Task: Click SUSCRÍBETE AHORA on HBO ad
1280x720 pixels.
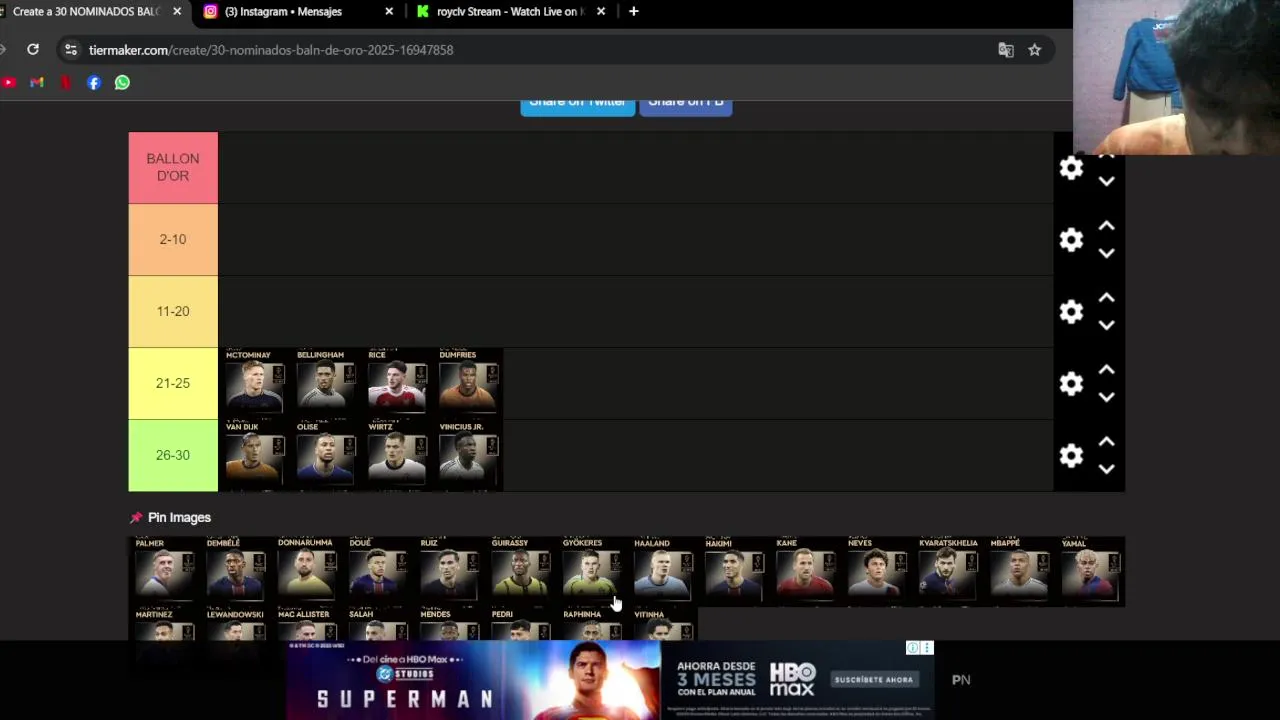Action: [x=873, y=679]
